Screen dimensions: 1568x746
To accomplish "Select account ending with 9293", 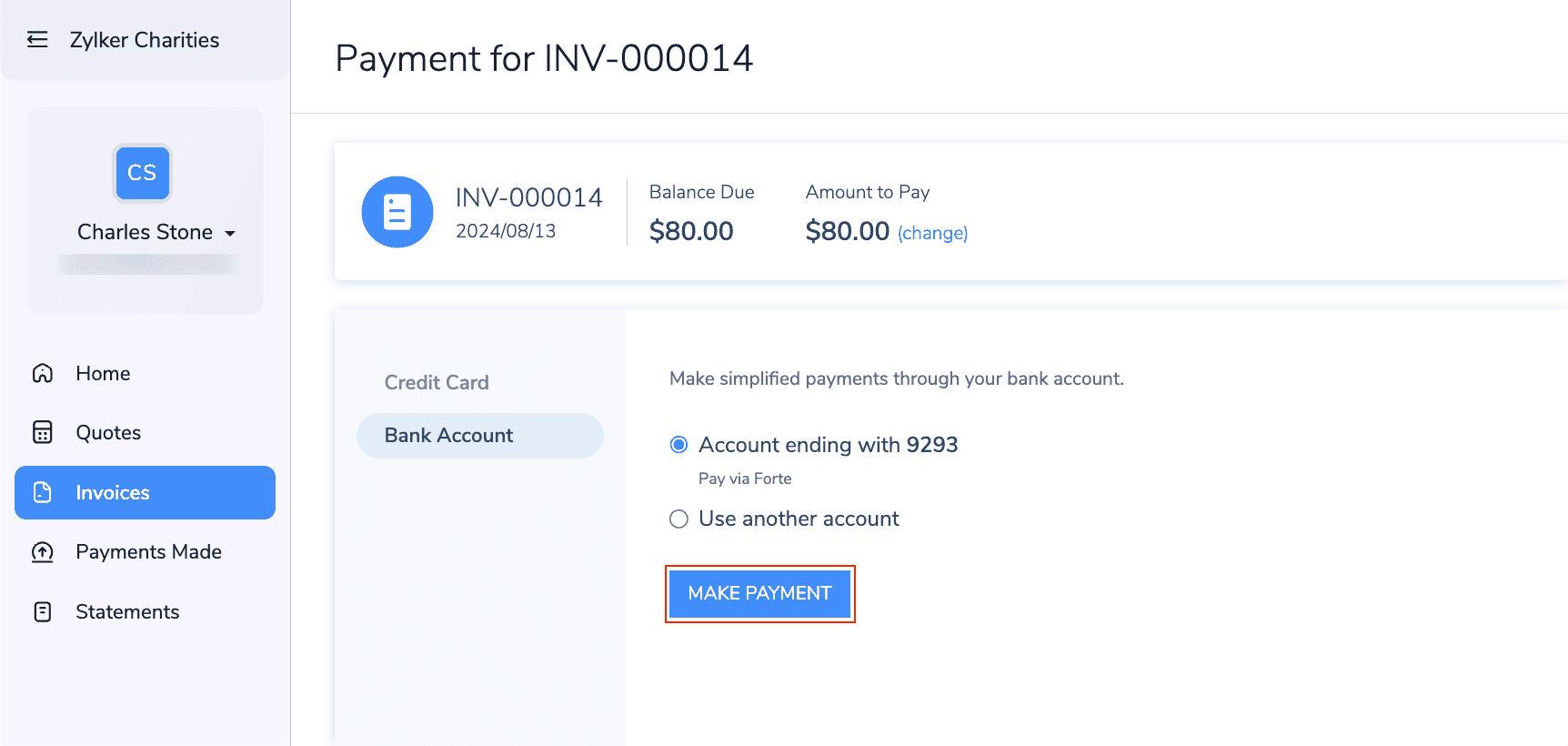I will pos(678,445).
